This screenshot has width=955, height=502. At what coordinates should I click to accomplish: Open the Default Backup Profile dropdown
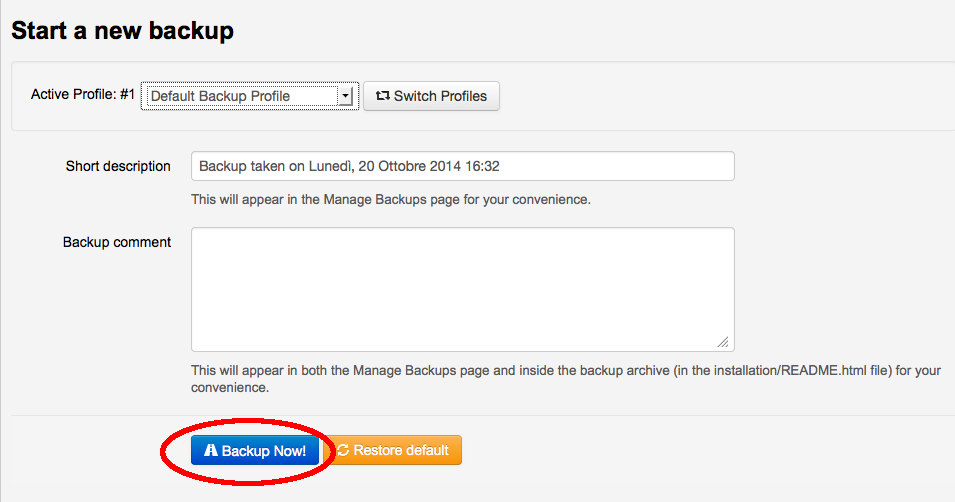pos(249,97)
